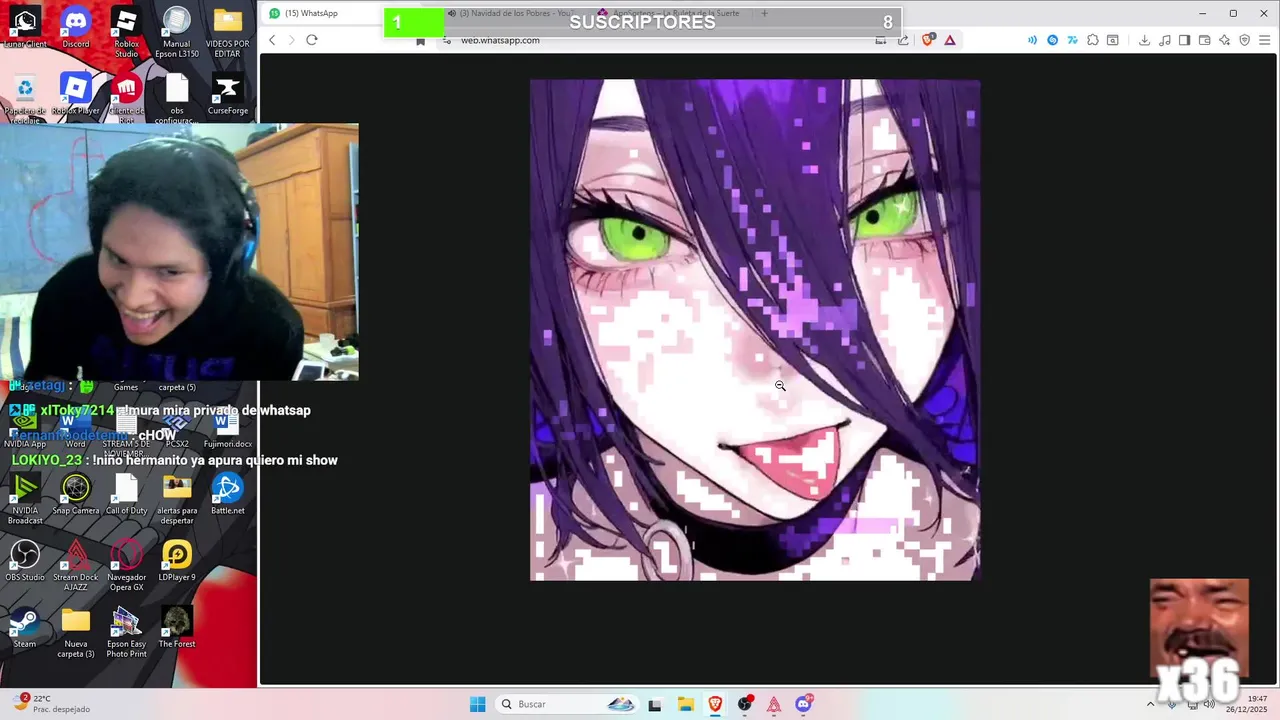The image size is (1280, 720).
Task: Select the Nueva carpeta (3) folder
Action: click(x=76, y=633)
